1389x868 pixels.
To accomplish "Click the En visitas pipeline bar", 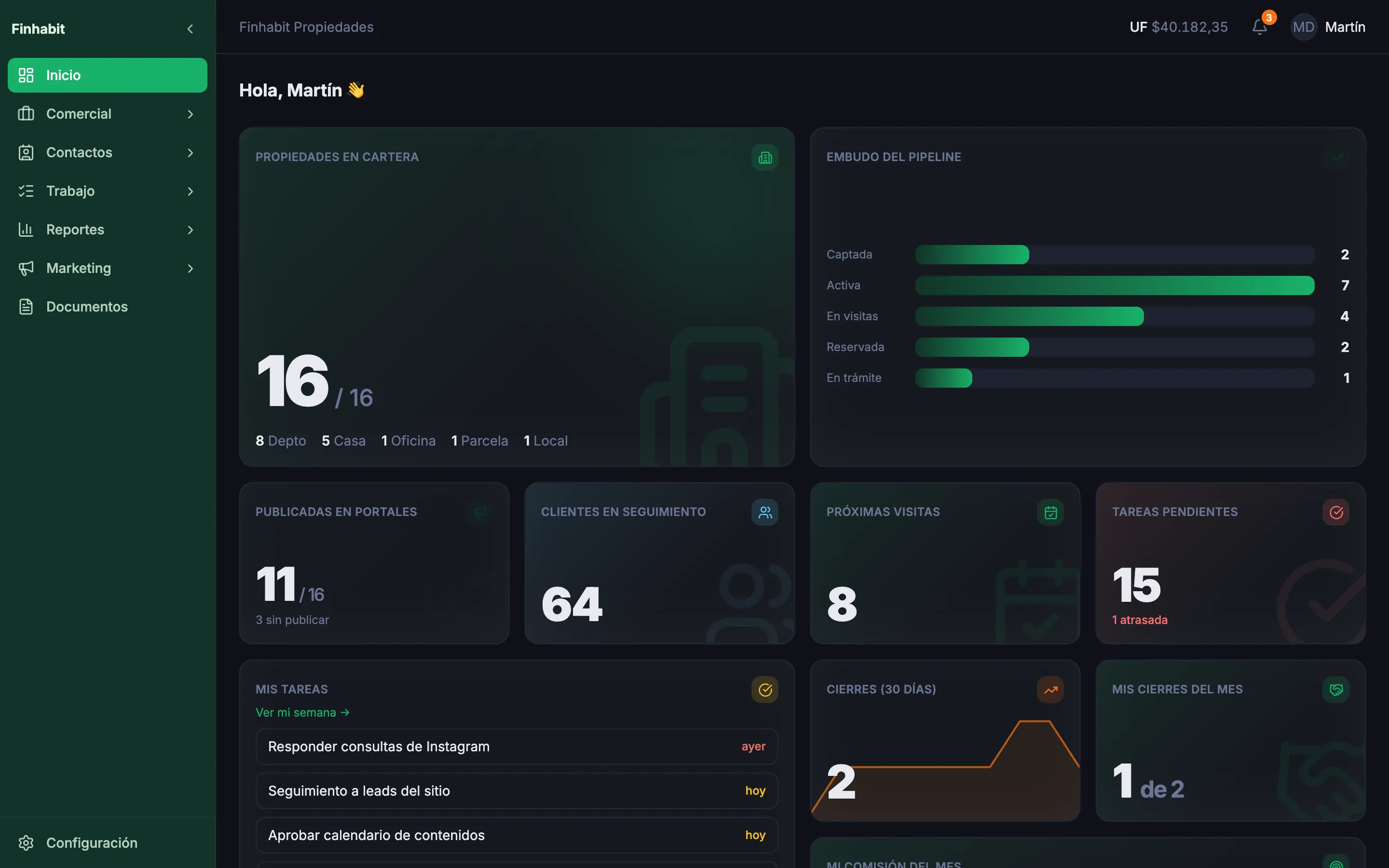I will pos(1115,316).
